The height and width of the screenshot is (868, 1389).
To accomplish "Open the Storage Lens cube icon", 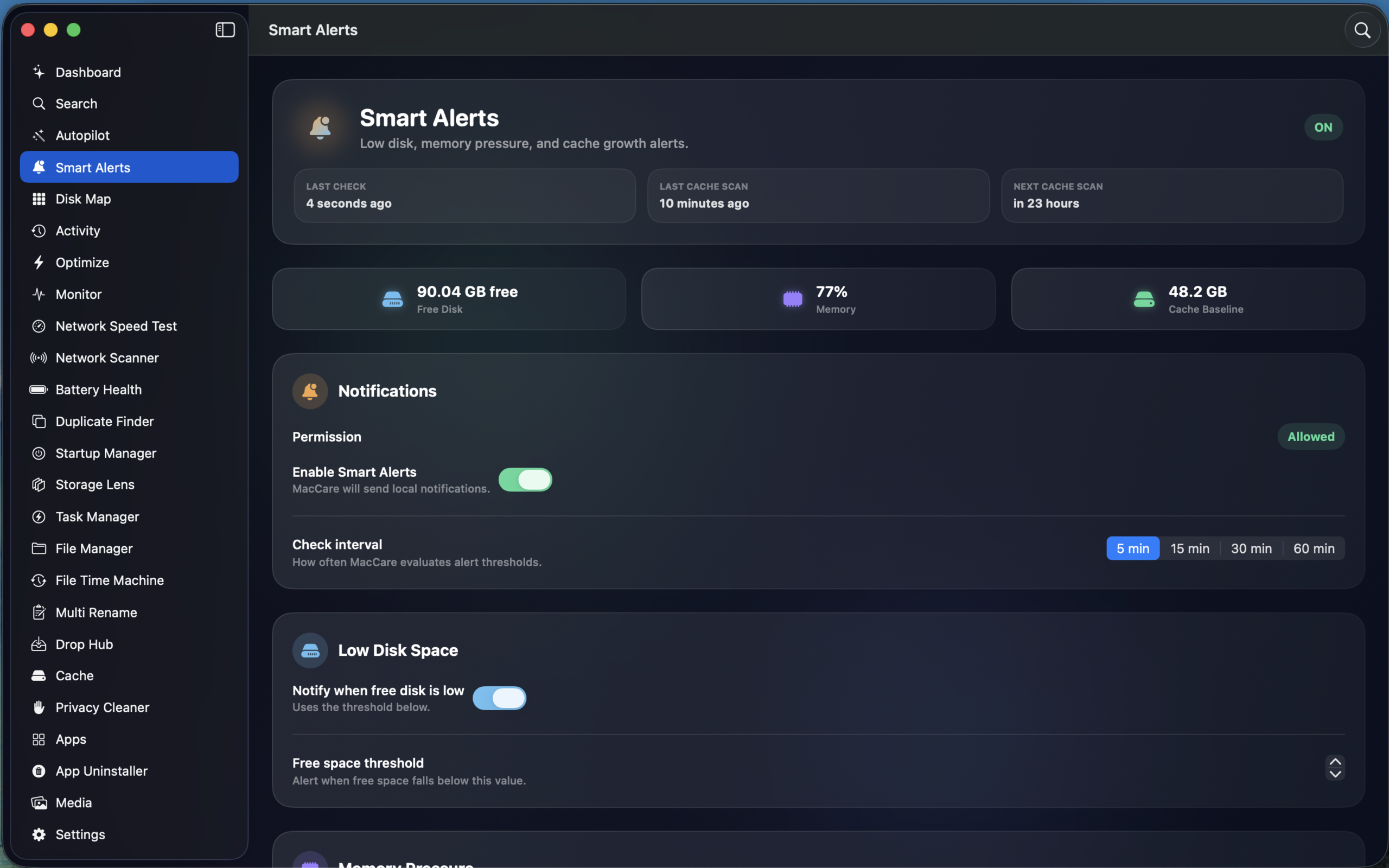I will click(39, 484).
